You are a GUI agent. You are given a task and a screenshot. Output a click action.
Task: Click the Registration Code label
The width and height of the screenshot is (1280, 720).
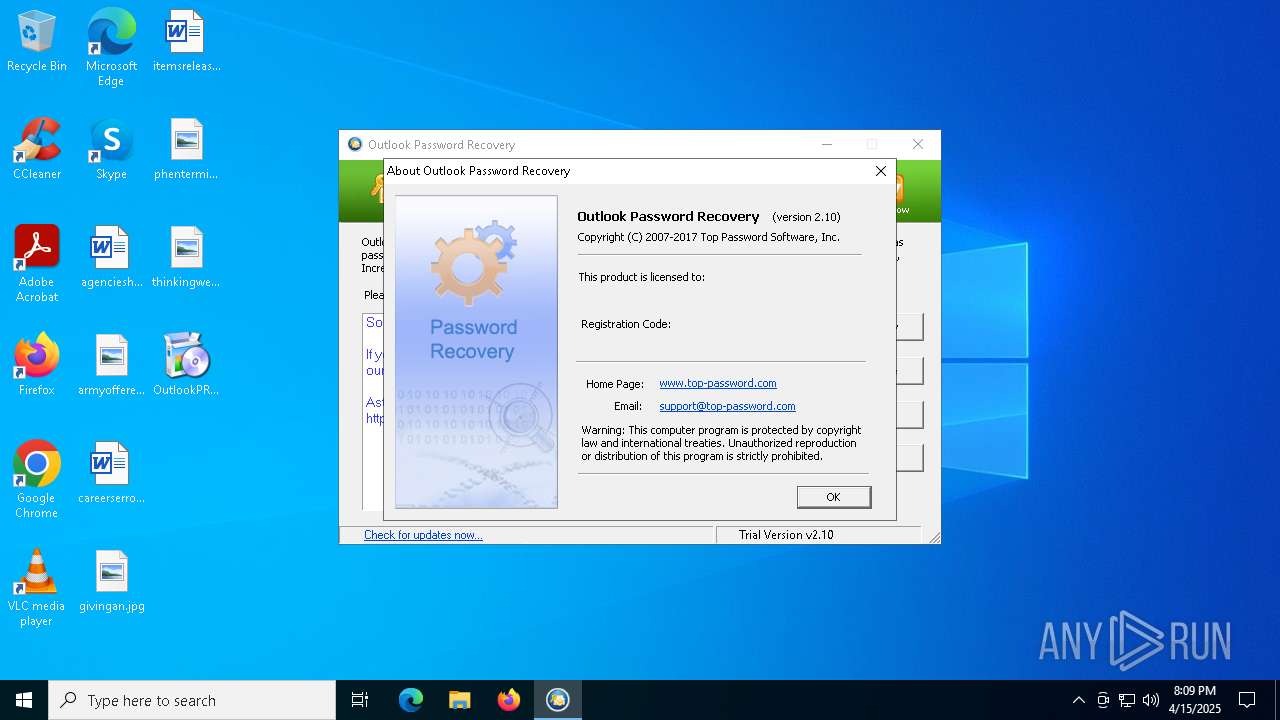click(x=626, y=324)
